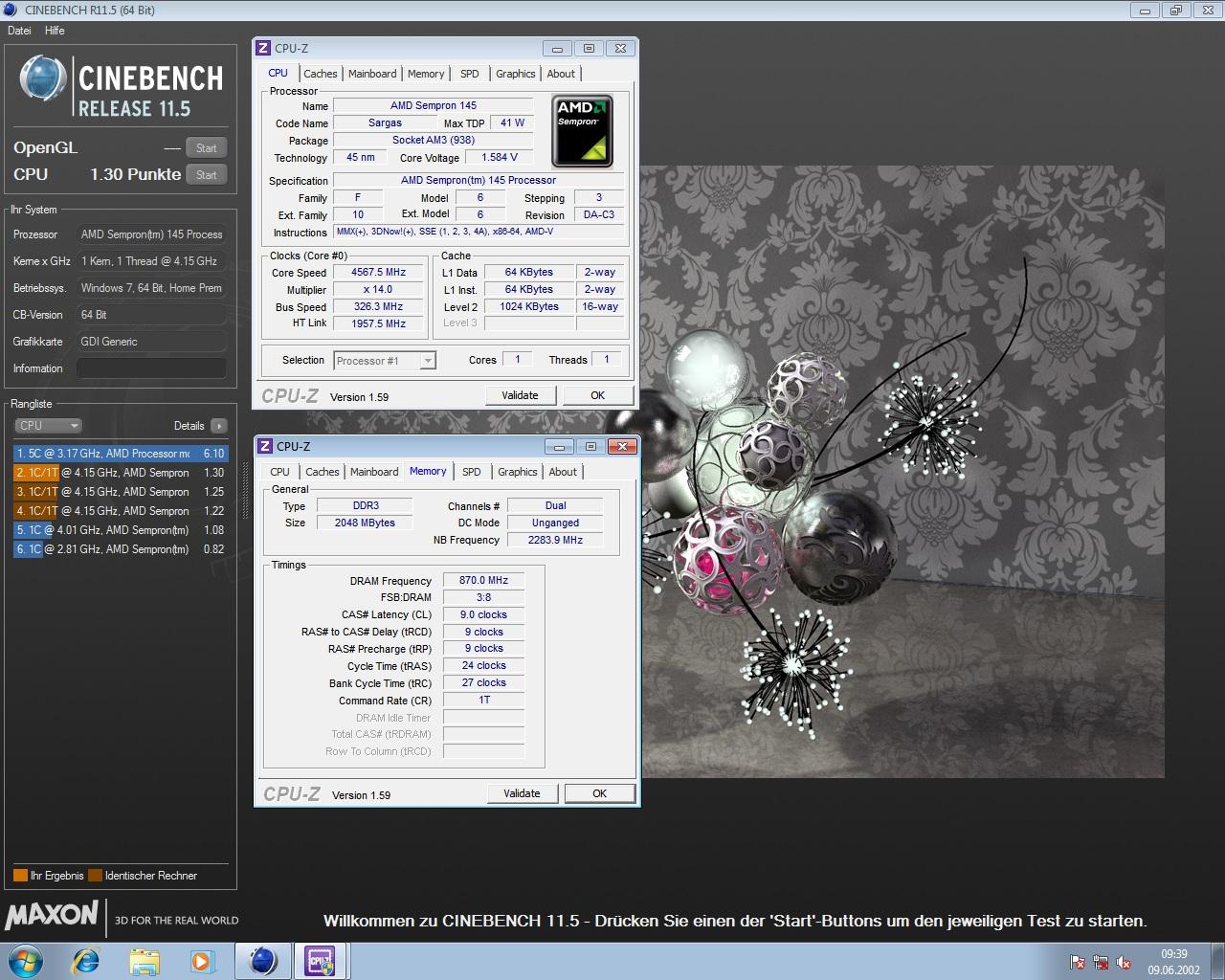Click the AMD Sempron logo in CPU-Z
Screen dimensions: 1225x980
coord(583,131)
